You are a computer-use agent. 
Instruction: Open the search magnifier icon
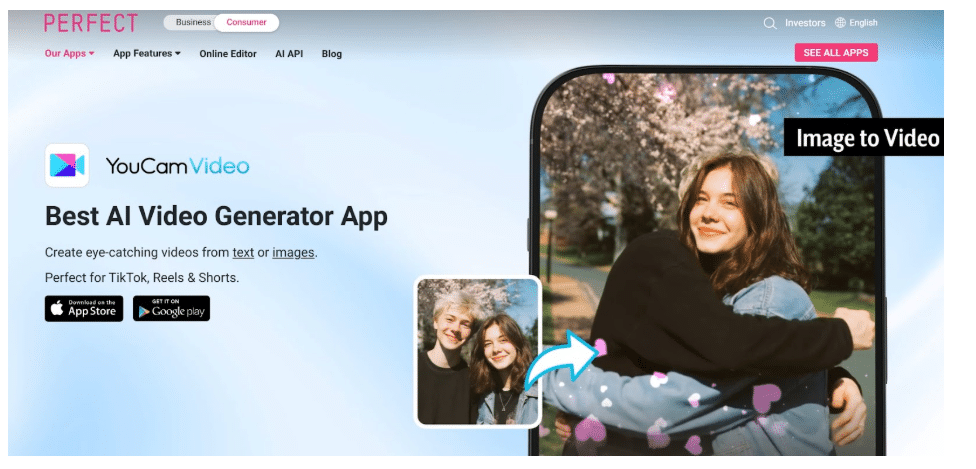pos(770,23)
